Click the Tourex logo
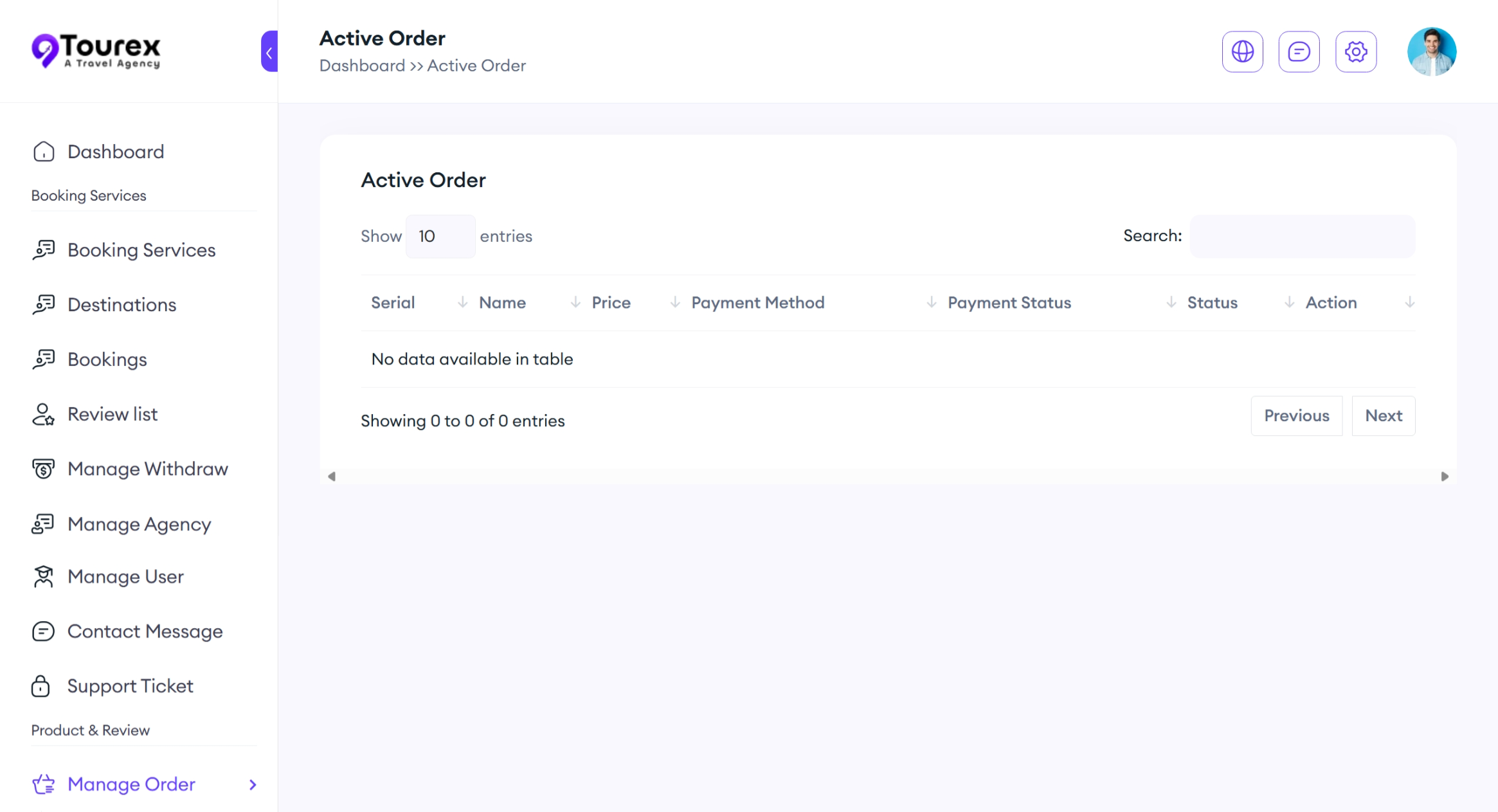Screen dimensions: 1498x812 tap(96, 51)
